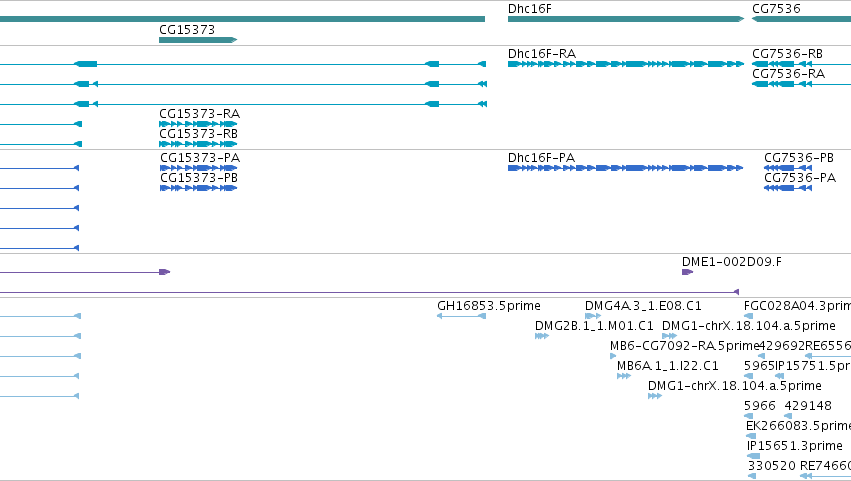Viewport: 851px width, 481px height.
Task: Click the CG15373-RB transcript label
Action: [198, 134]
